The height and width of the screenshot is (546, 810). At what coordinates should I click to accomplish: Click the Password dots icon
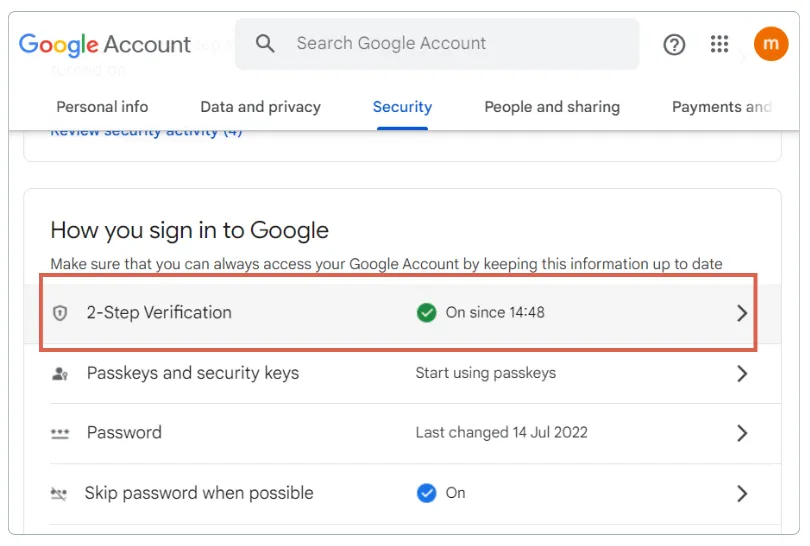pyautogui.click(x=60, y=434)
